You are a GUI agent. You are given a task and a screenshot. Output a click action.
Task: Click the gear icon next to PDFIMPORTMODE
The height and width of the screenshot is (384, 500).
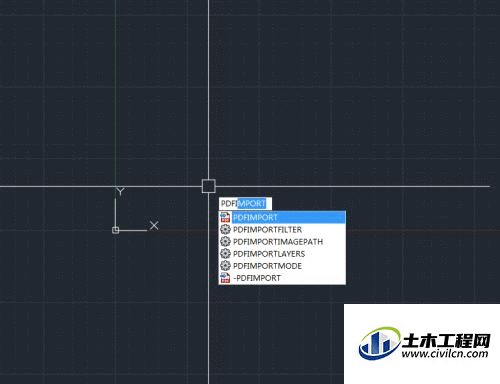click(226, 266)
